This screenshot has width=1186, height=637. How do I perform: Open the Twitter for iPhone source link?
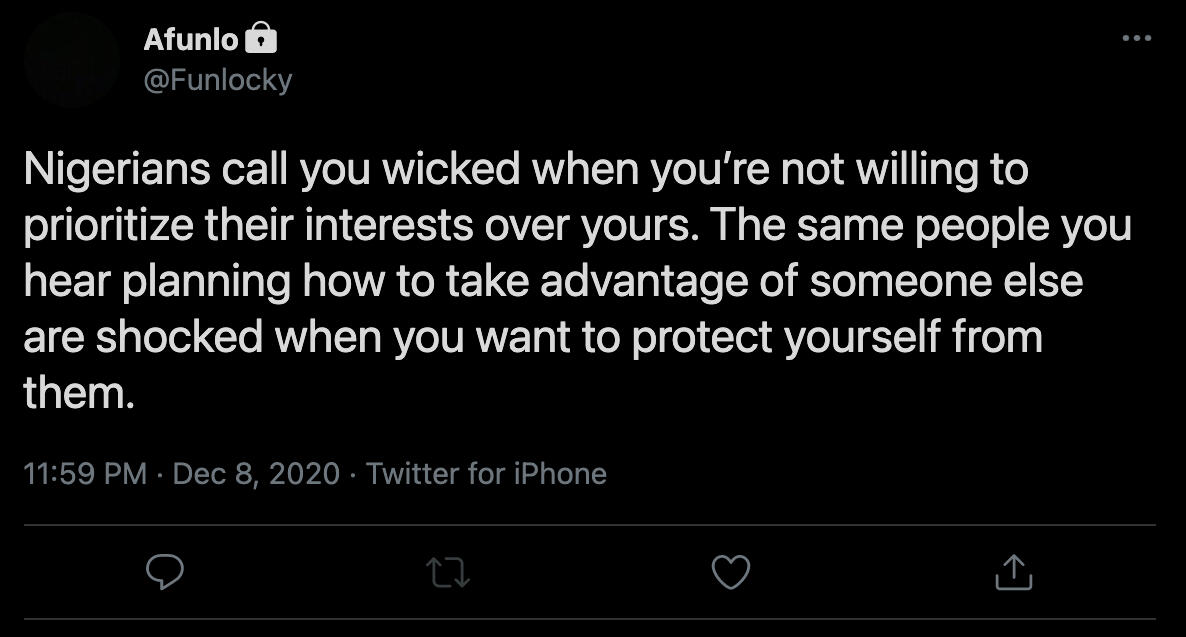click(x=486, y=473)
